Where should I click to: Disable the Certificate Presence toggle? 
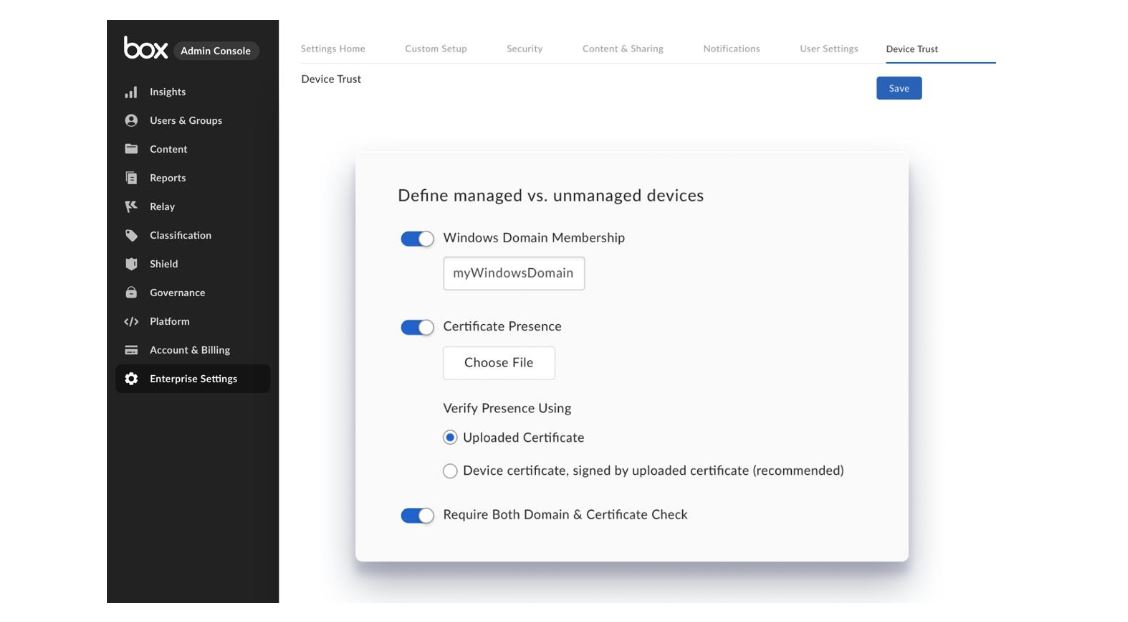417,327
